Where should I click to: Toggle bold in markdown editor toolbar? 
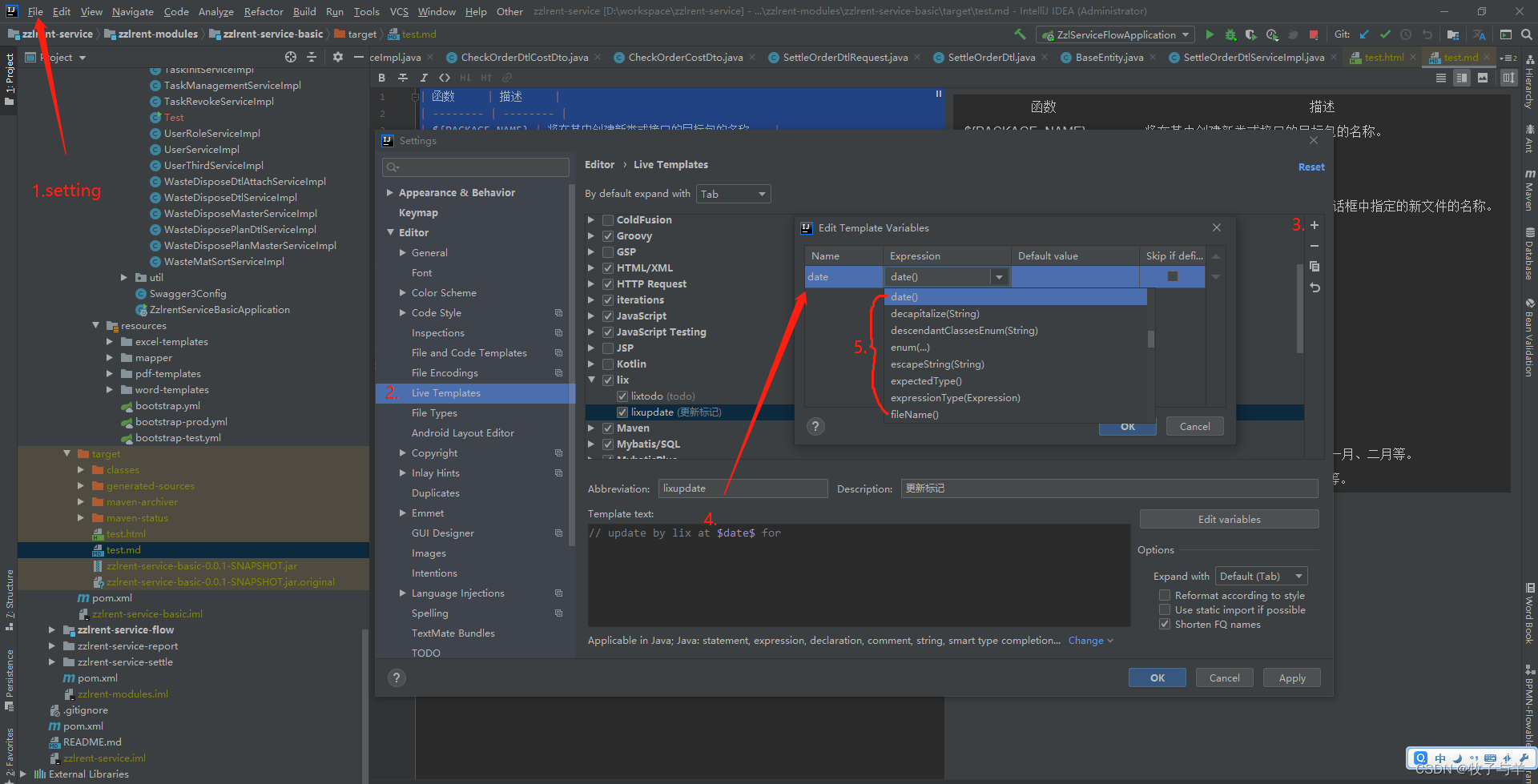point(382,78)
